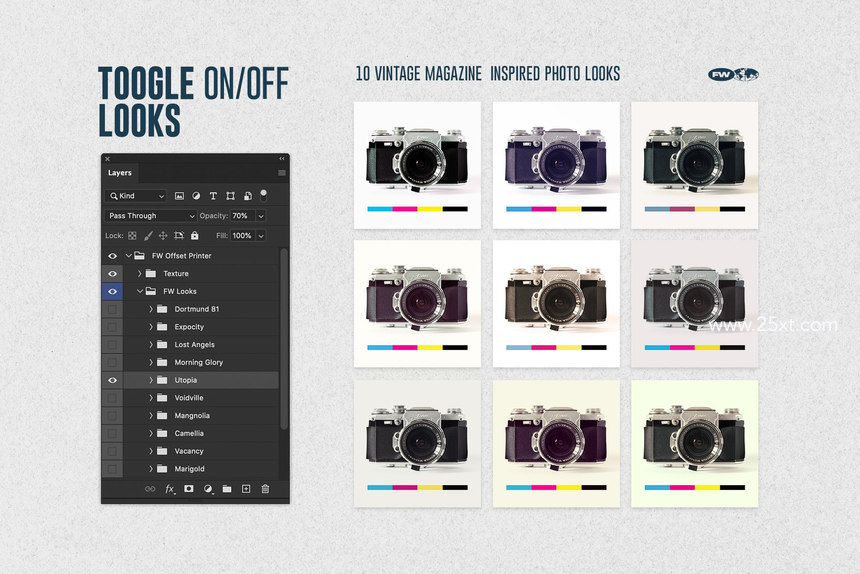Viewport: 860px width, 574px height.
Task: Hide the FW Looks group
Action: pos(112,292)
